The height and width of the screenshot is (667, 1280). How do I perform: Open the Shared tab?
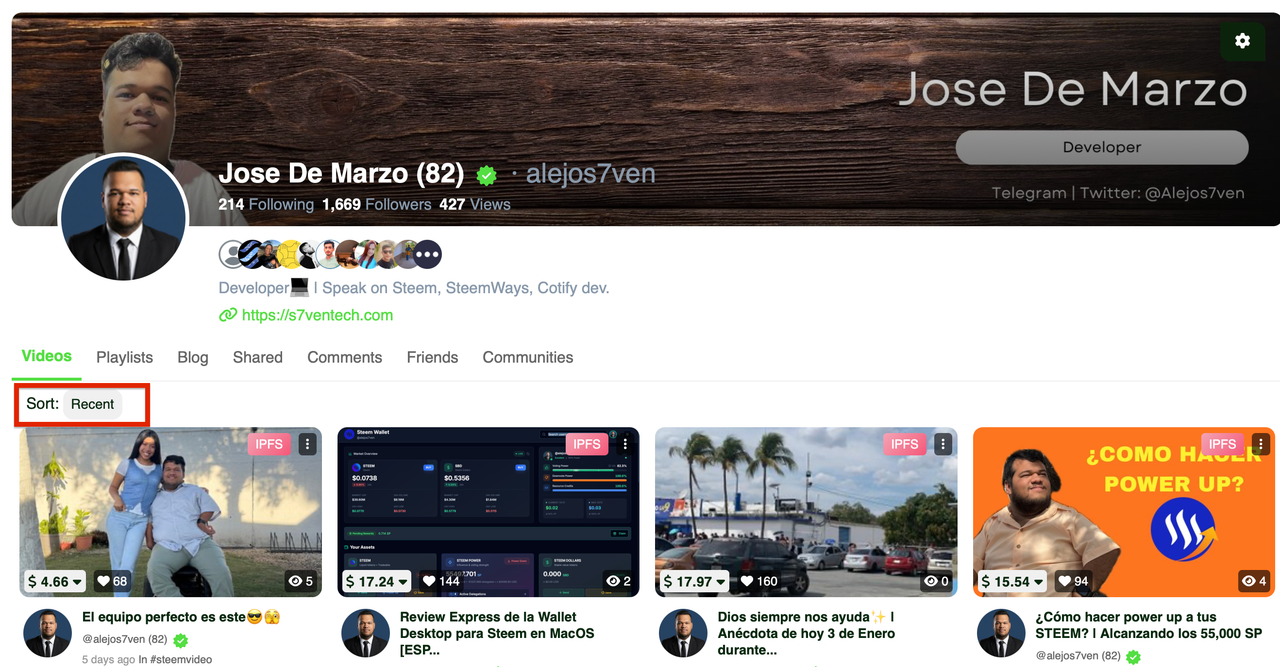point(258,357)
